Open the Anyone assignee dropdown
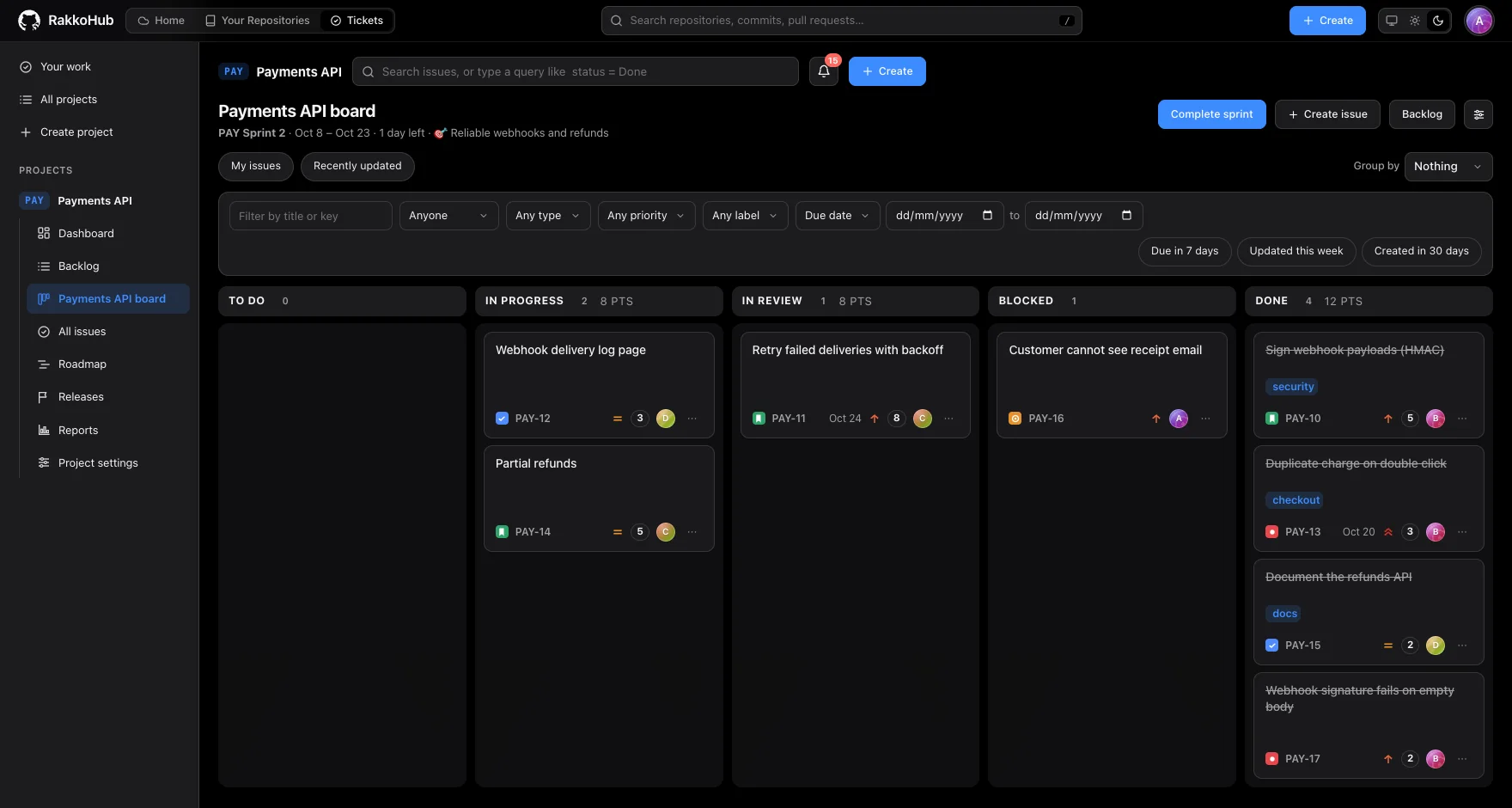The image size is (1512, 808). 449,216
